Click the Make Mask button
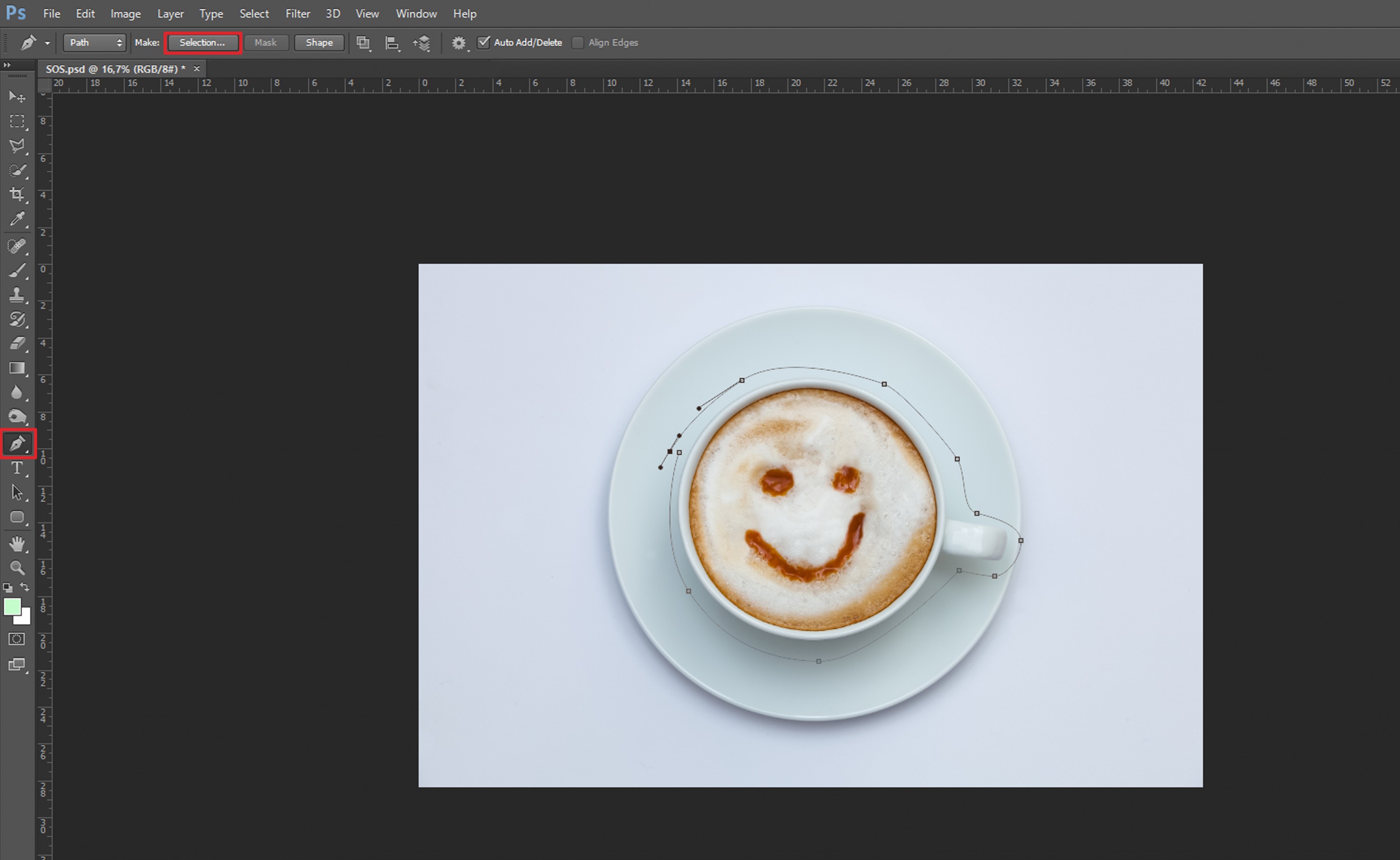Viewport: 1400px width, 860px height. coord(266,42)
